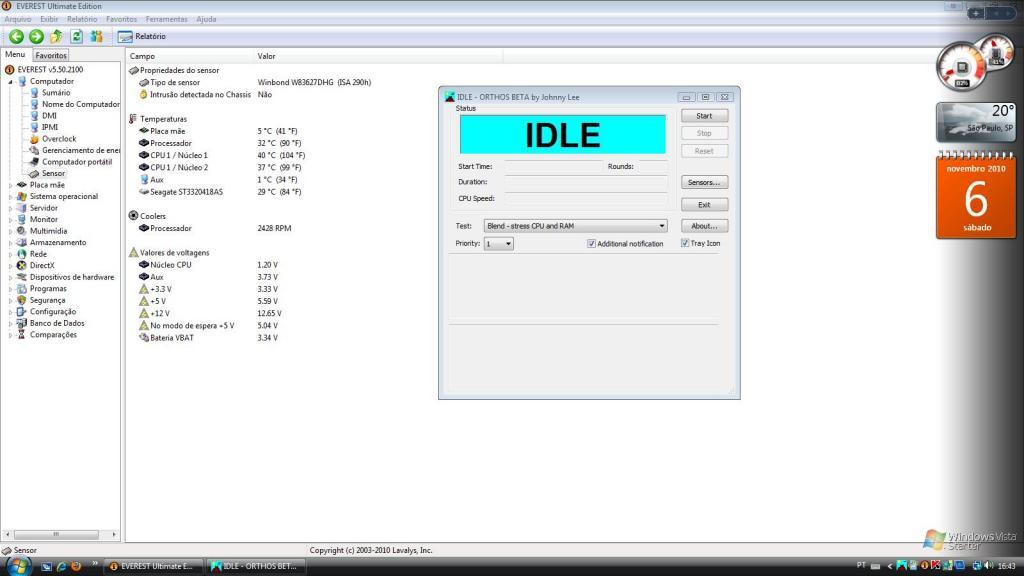Open the Favoritos menu

(x=121, y=19)
